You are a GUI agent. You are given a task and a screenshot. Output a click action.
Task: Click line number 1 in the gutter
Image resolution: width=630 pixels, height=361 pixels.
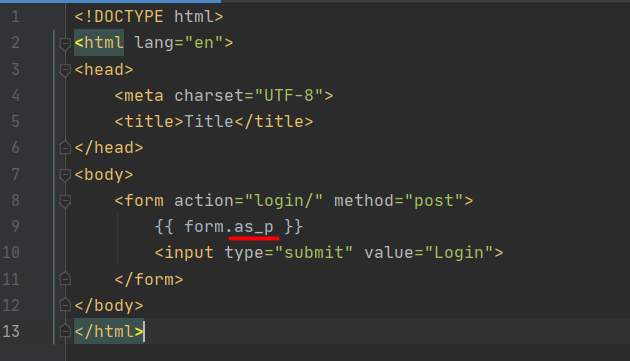pos(15,17)
